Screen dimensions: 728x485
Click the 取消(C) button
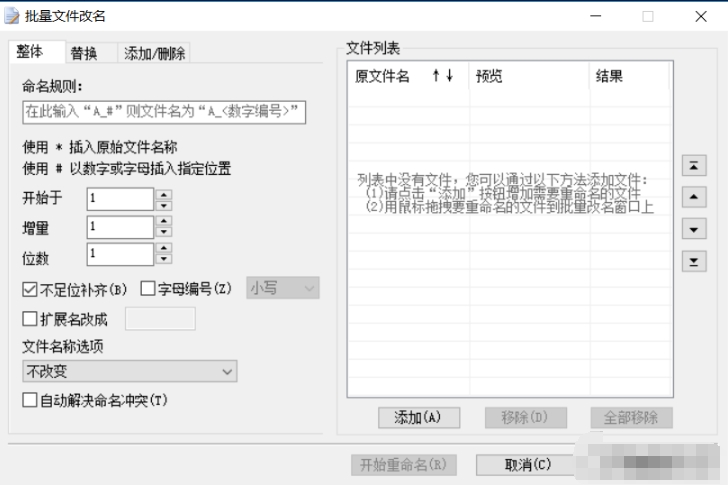tap(527, 465)
